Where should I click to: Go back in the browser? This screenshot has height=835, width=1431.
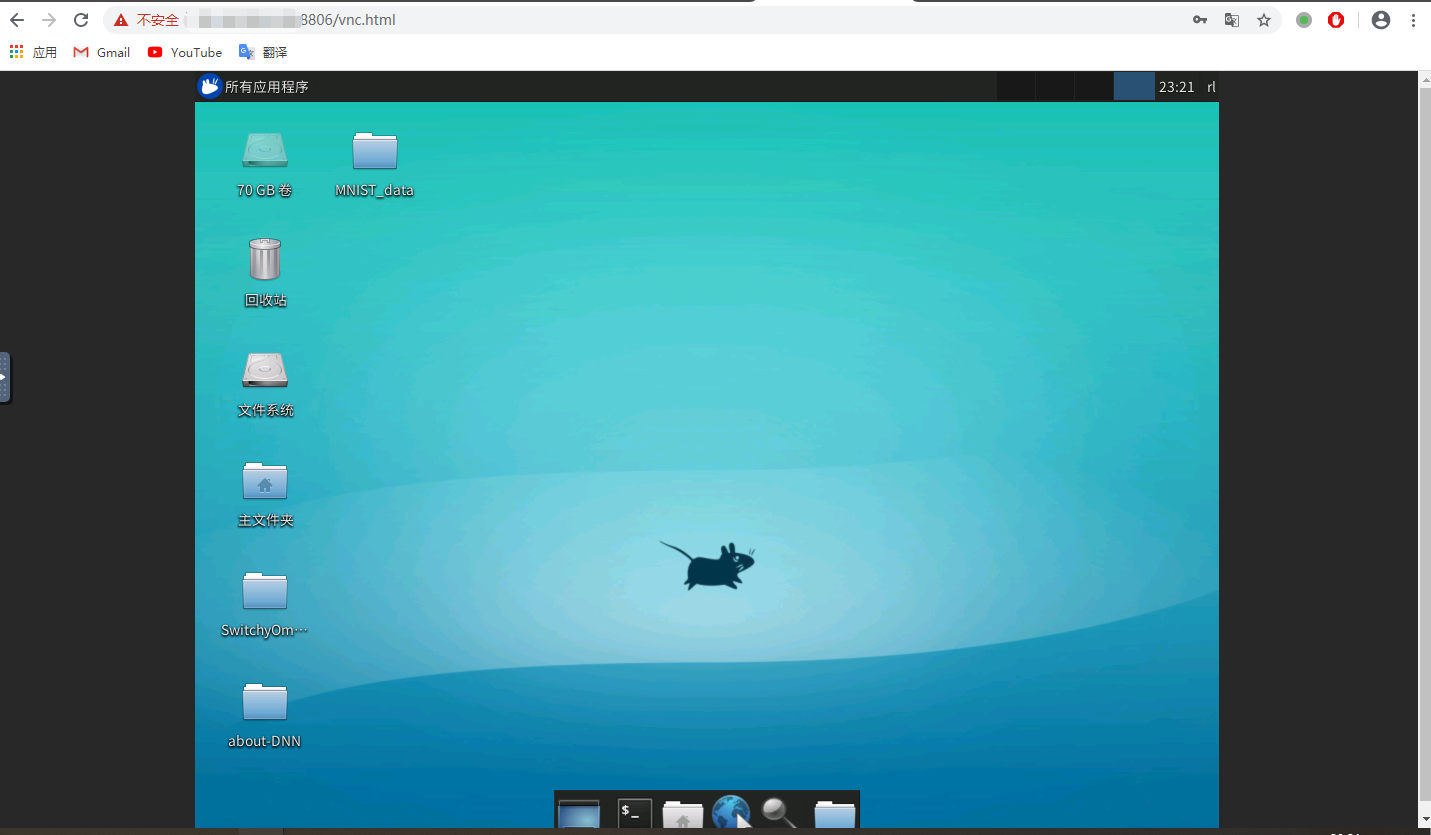click(17, 20)
